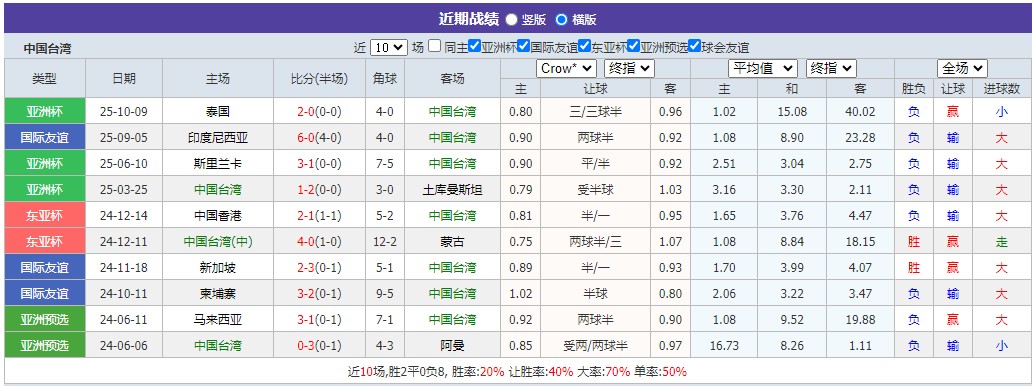This screenshot has width=1034, height=386.
Task: Open the 6-0(4-0) score link
Action: point(320,138)
